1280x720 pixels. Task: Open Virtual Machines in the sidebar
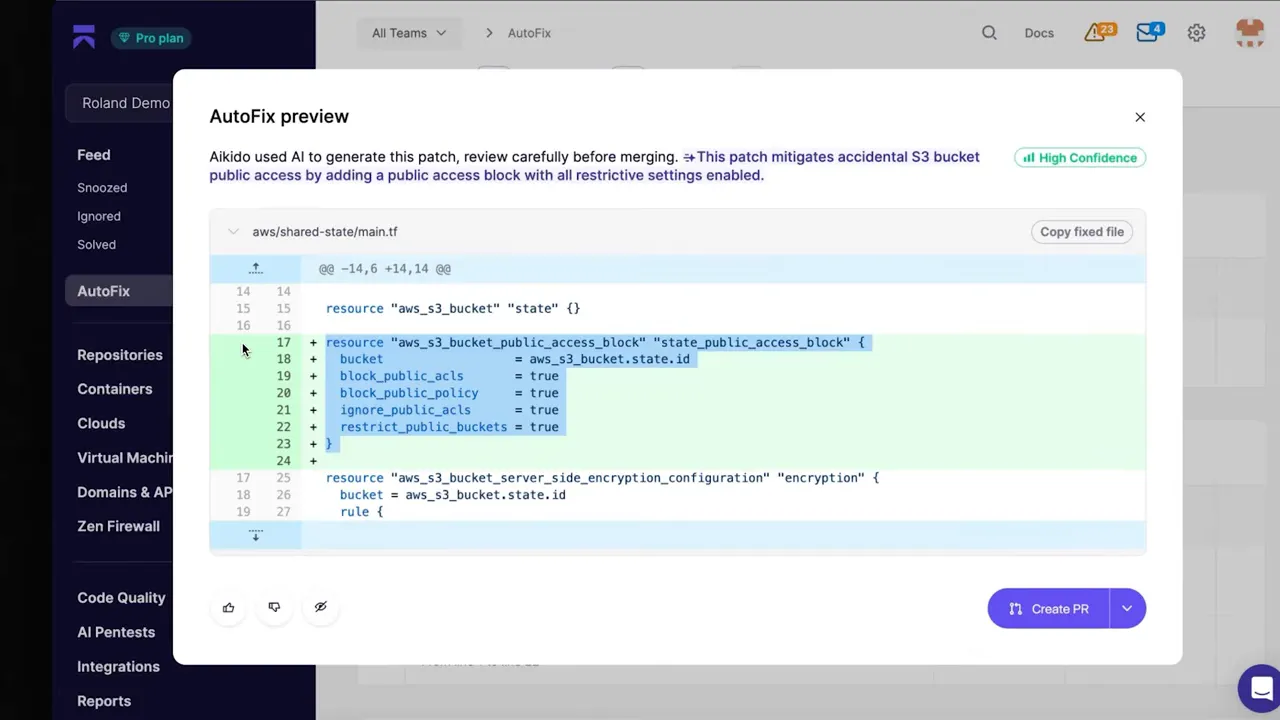click(125, 457)
